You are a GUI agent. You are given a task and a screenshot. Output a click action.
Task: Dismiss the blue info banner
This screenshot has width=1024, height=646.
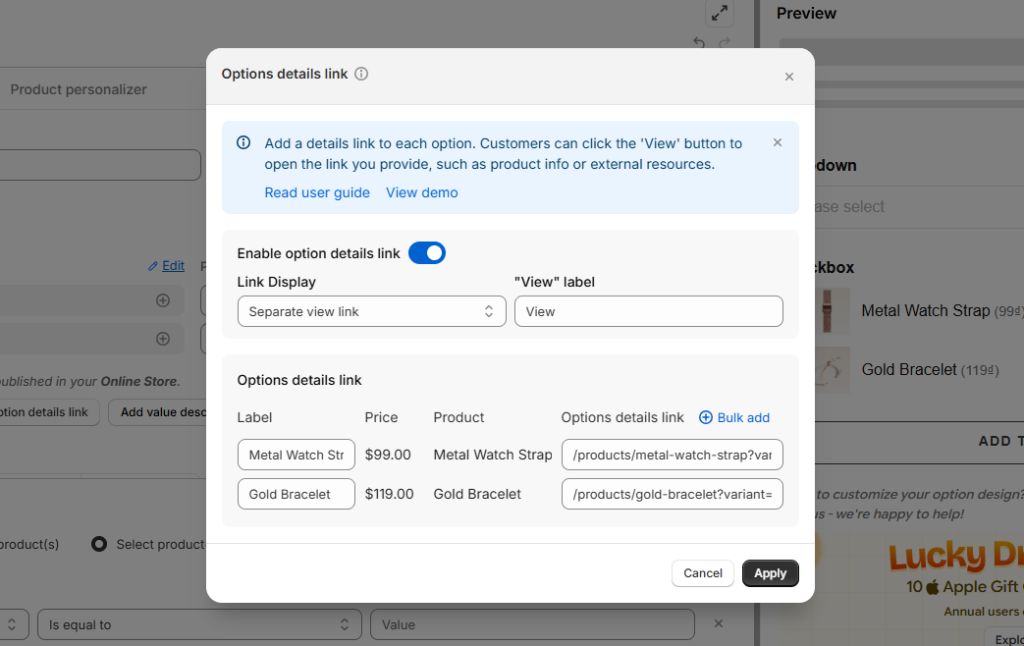click(x=777, y=143)
